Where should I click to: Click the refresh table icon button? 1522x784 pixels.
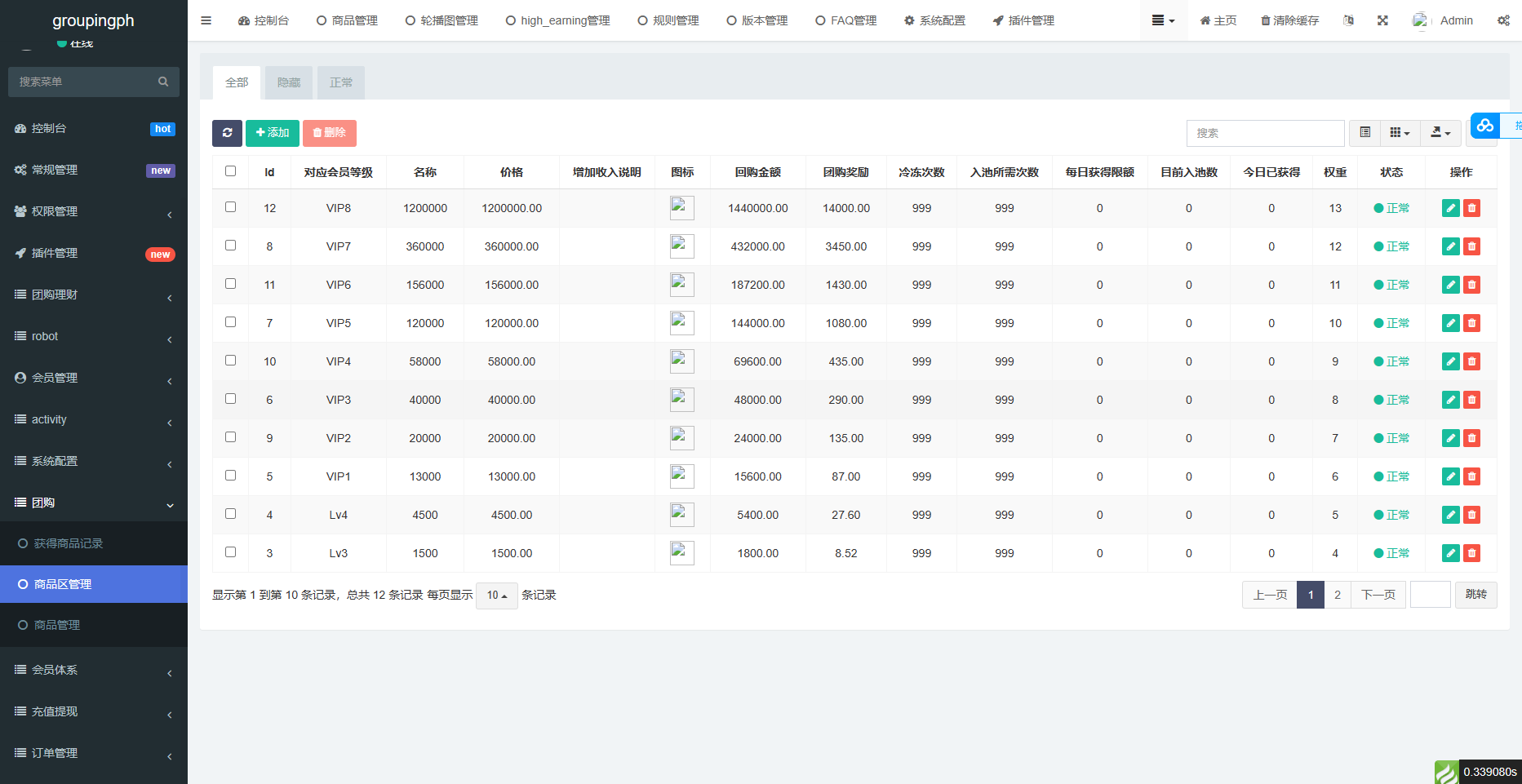pyautogui.click(x=227, y=133)
